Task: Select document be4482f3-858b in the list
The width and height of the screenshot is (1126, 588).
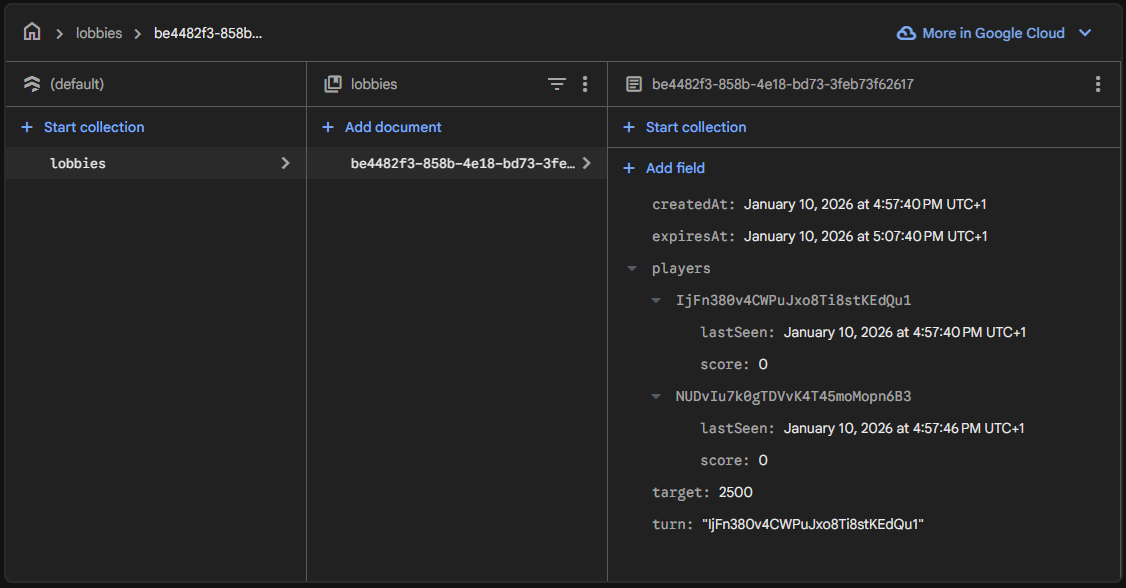Action: point(462,163)
